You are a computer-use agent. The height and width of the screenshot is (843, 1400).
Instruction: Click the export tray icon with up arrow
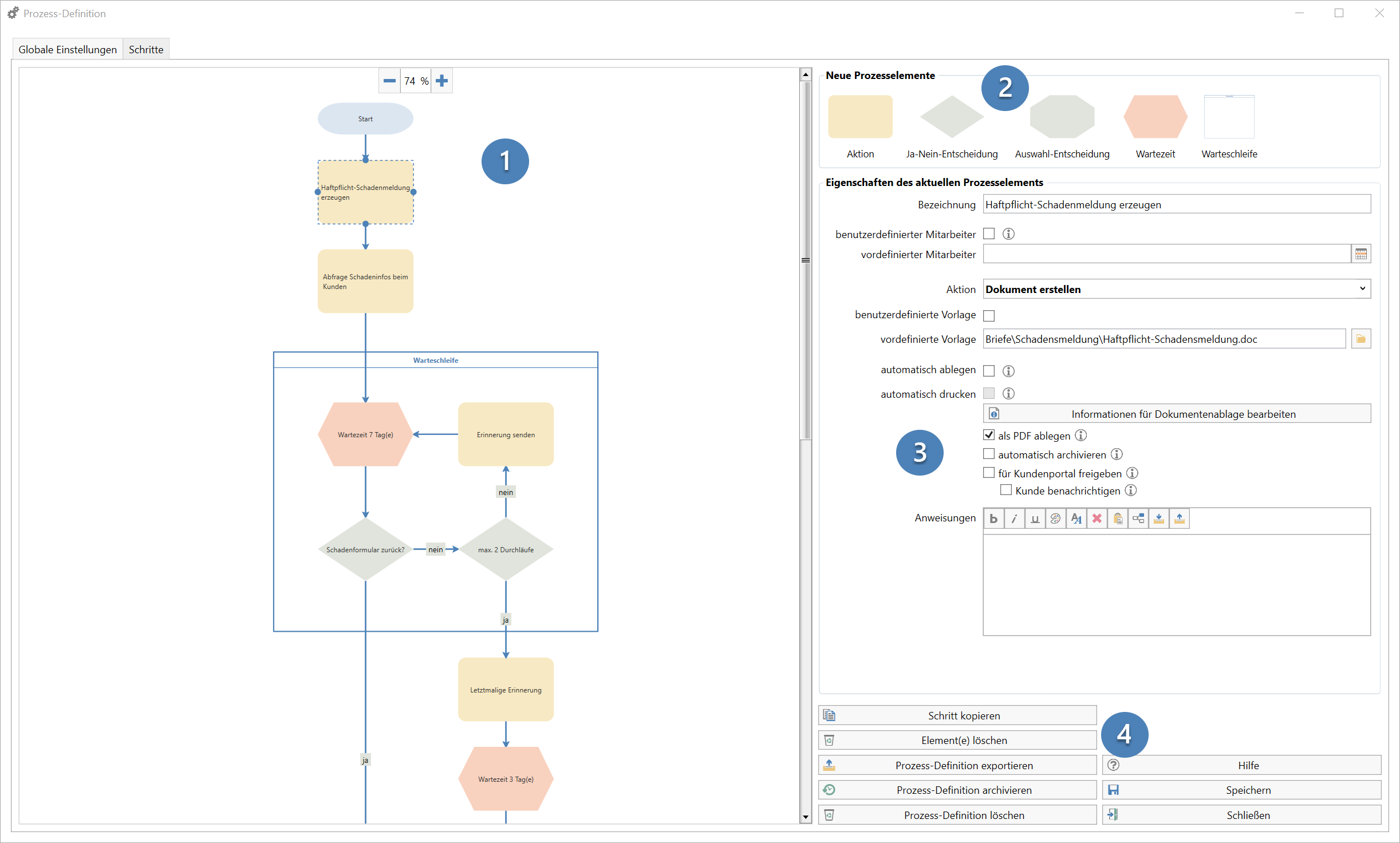tap(1179, 519)
